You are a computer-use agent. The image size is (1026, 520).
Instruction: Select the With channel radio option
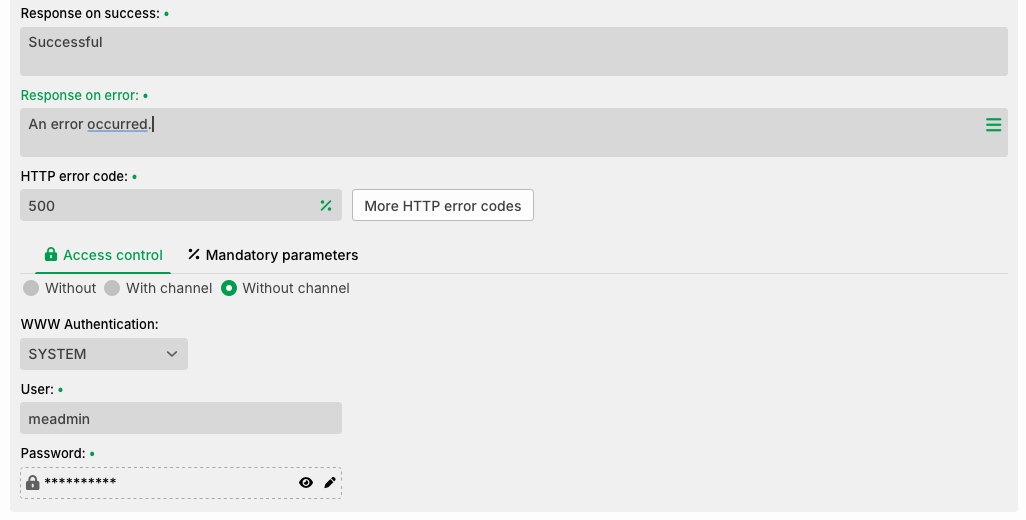click(x=112, y=288)
